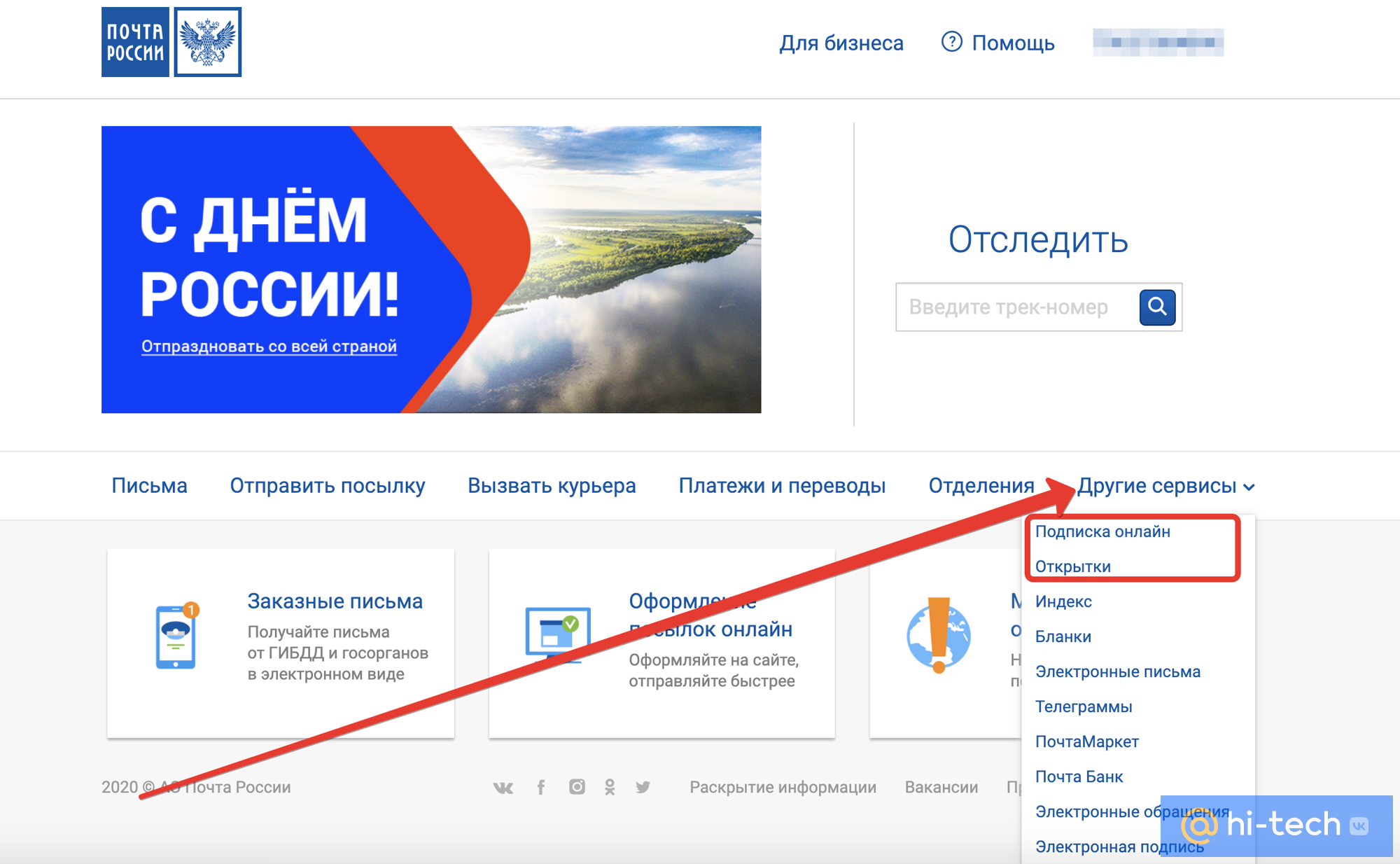Select Отделения in navigation
Image resolution: width=1400 pixels, height=864 pixels.
pos(981,485)
